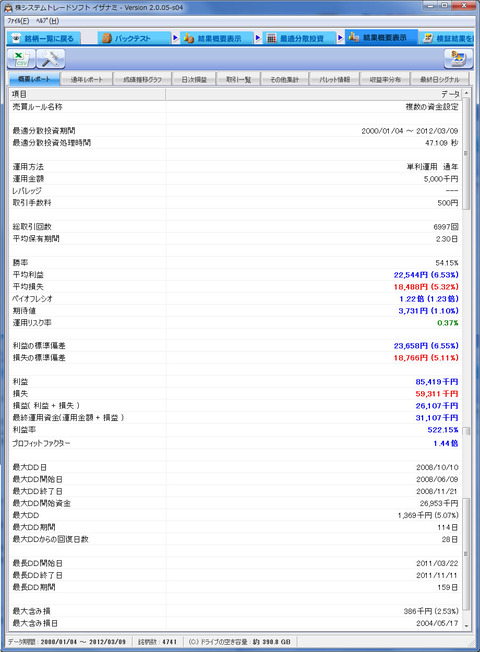Switch to the 日次損益 tab
The width and height of the screenshot is (480, 652).
click(194, 79)
